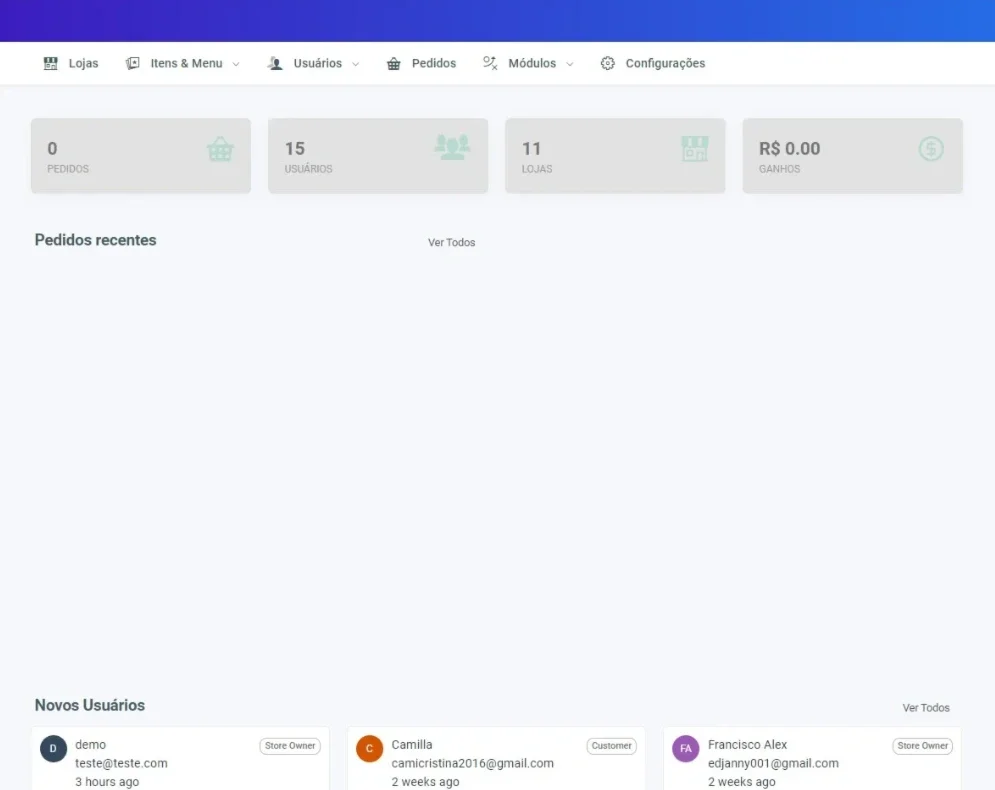Open the R$ 0.00 Ganhos stat card
This screenshot has width=995, height=790.
(853, 155)
